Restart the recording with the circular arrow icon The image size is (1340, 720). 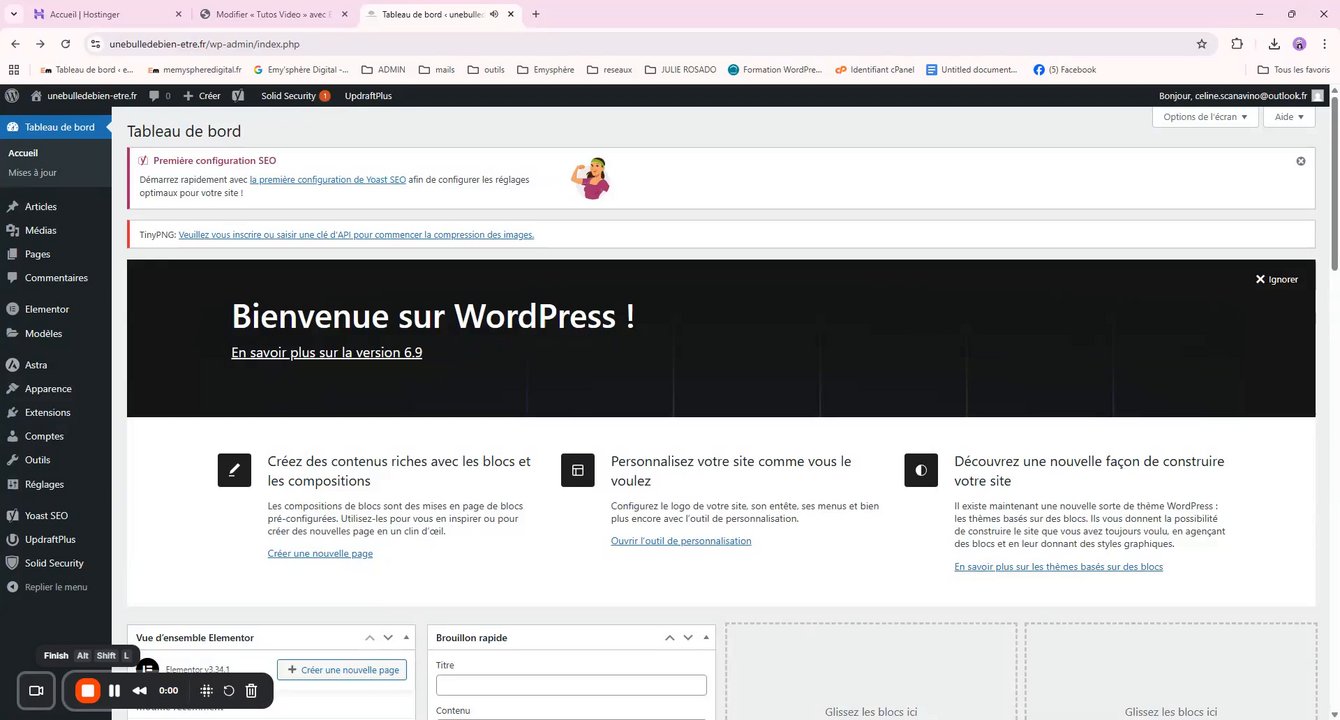pyautogui.click(x=229, y=690)
